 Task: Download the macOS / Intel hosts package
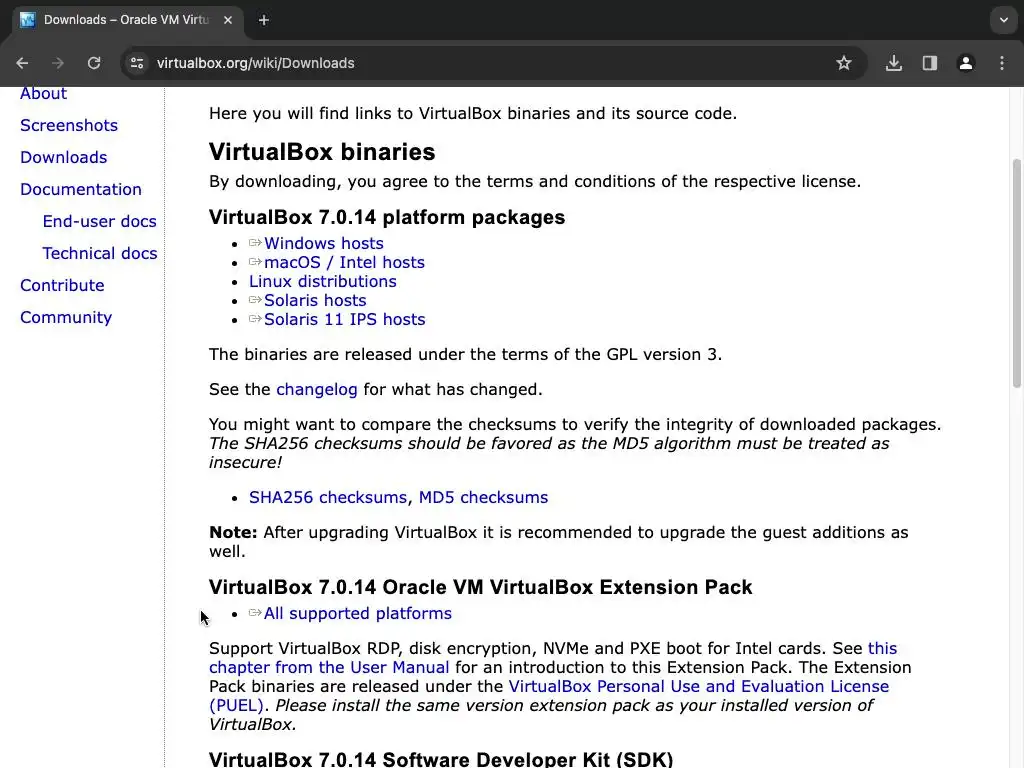pyautogui.click(x=344, y=263)
